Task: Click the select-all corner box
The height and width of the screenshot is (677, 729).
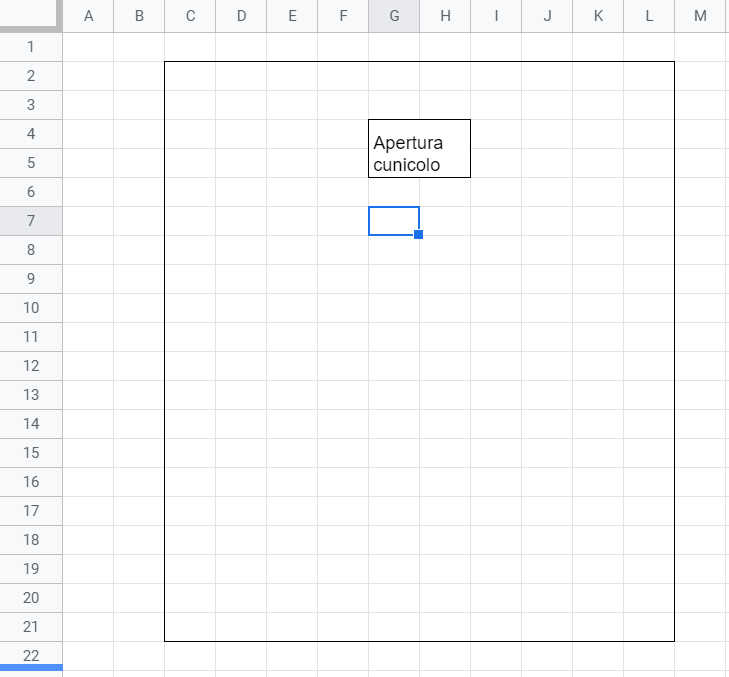Action: pos(30,16)
